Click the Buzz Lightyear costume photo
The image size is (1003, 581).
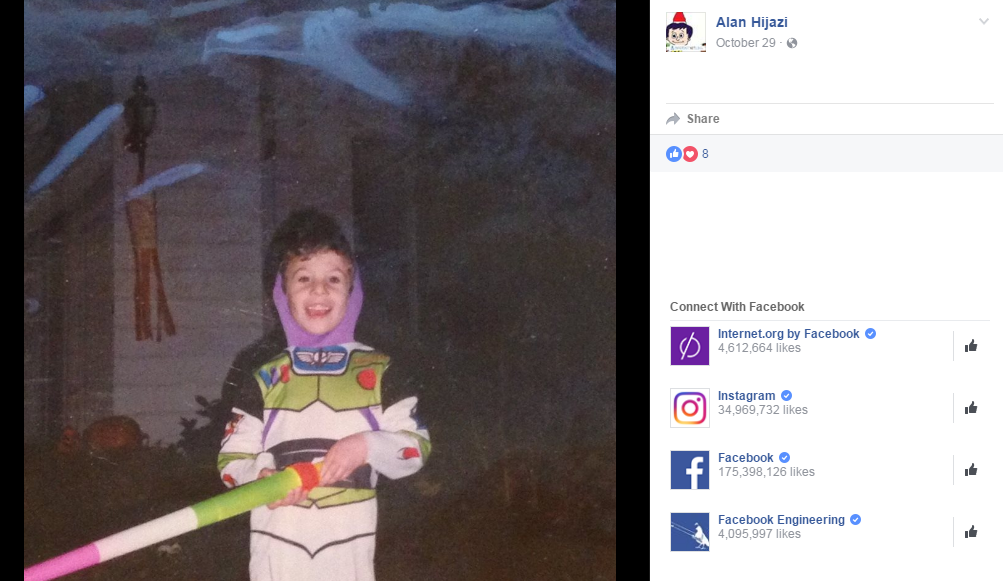coord(320,290)
